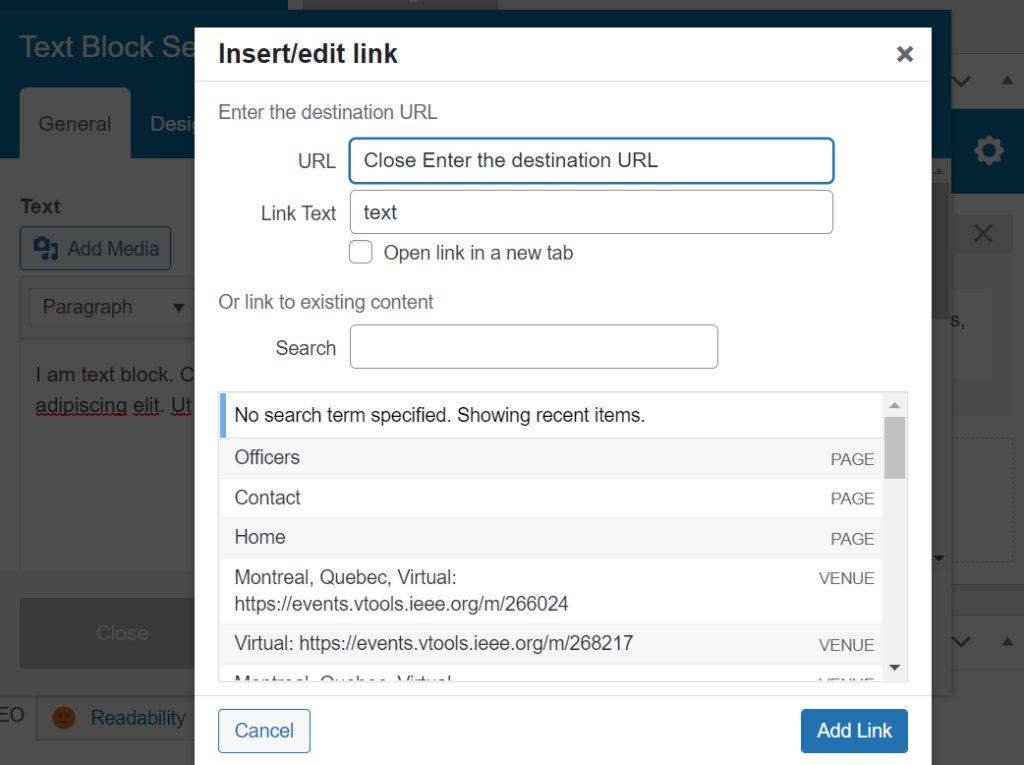Close the Insert/edit link dialog
Image resolution: width=1024 pixels, height=765 pixels.
[905, 54]
